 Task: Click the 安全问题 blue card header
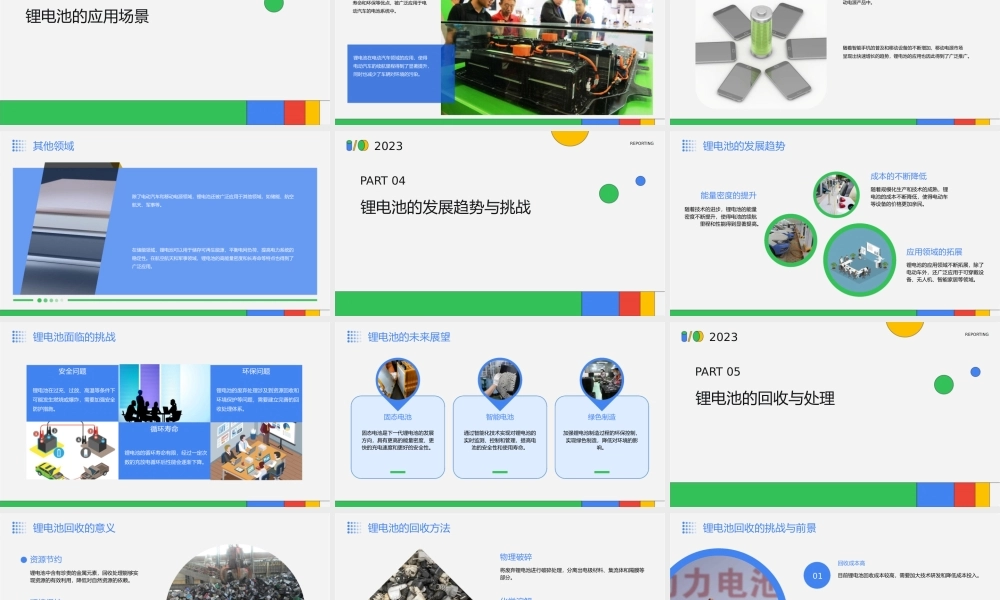[x=72, y=371]
